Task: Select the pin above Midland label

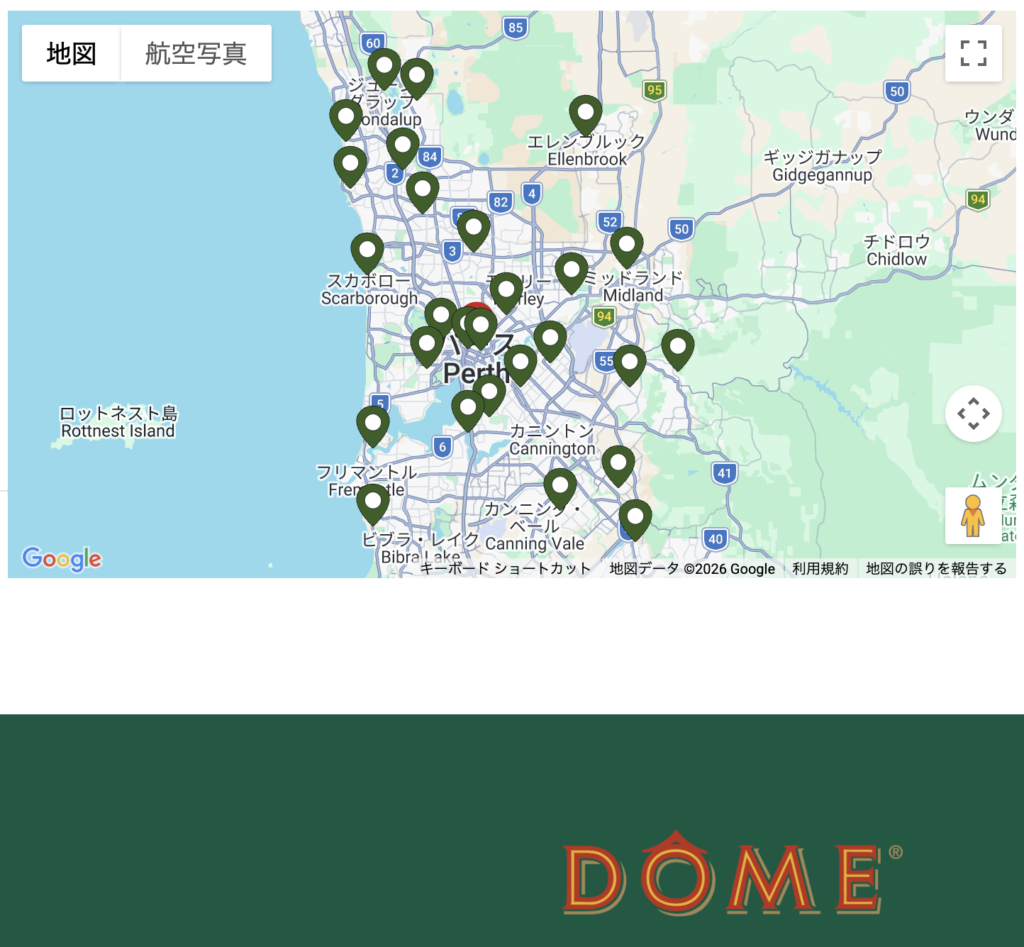Action: tap(626, 246)
